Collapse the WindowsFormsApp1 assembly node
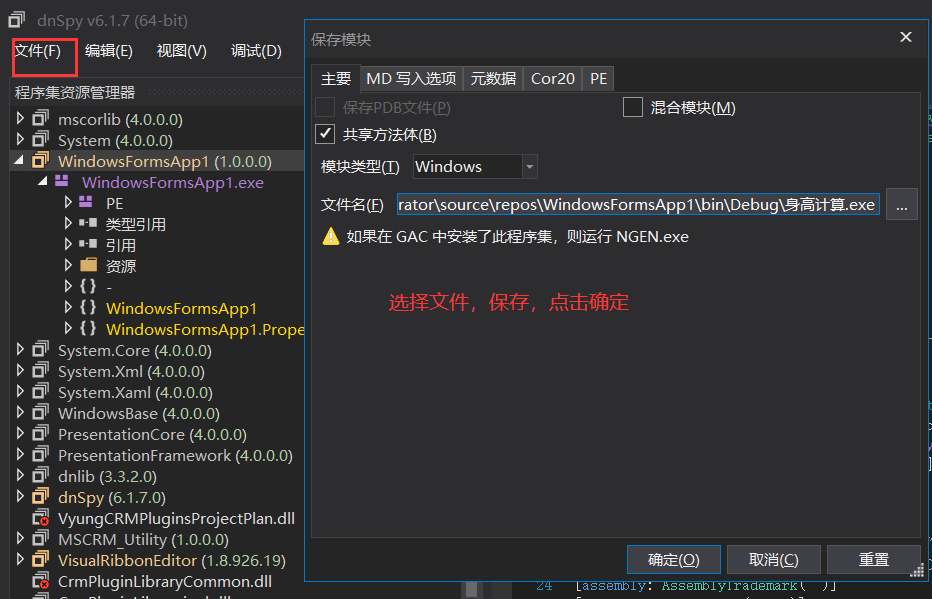This screenshot has width=932, height=599. [x=20, y=161]
